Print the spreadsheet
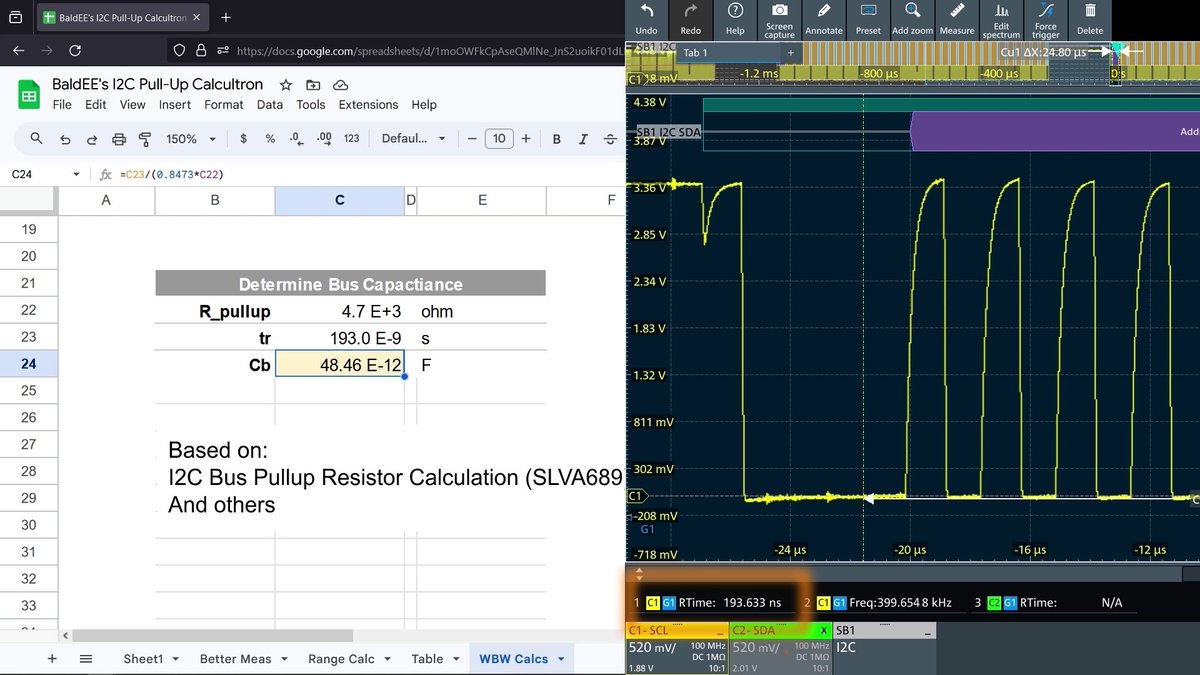The height and width of the screenshot is (675, 1200). pos(119,139)
